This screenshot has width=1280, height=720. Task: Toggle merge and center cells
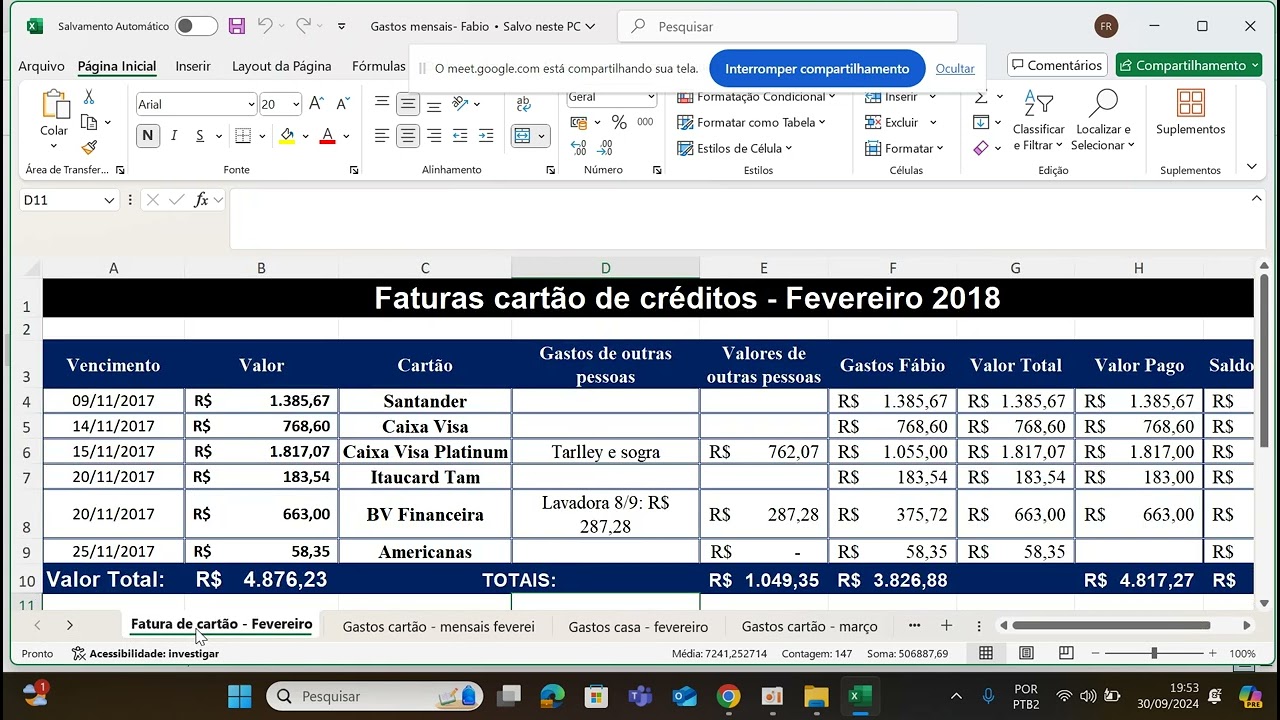pyautogui.click(x=522, y=136)
